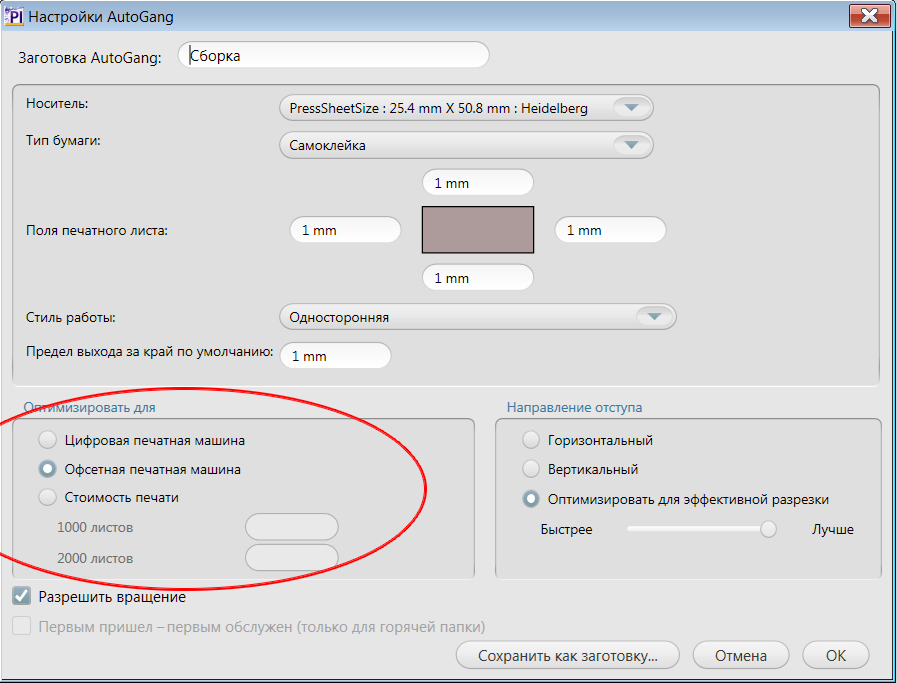The image size is (897, 683).
Task: Click the 1000 листов cost field
Action: pyautogui.click(x=292, y=527)
